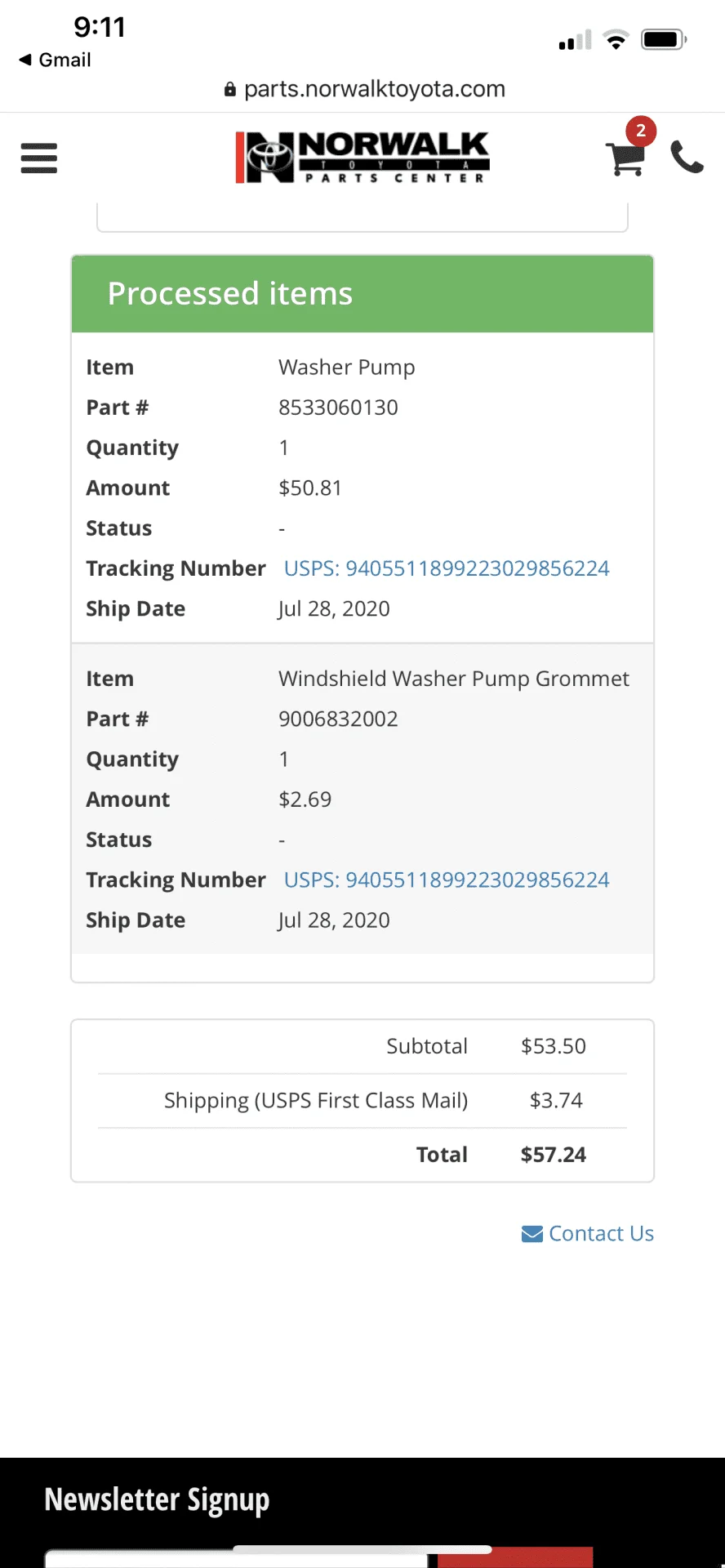Tap the $57.24 order total
This screenshot has width=725, height=1568.
click(554, 1155)
